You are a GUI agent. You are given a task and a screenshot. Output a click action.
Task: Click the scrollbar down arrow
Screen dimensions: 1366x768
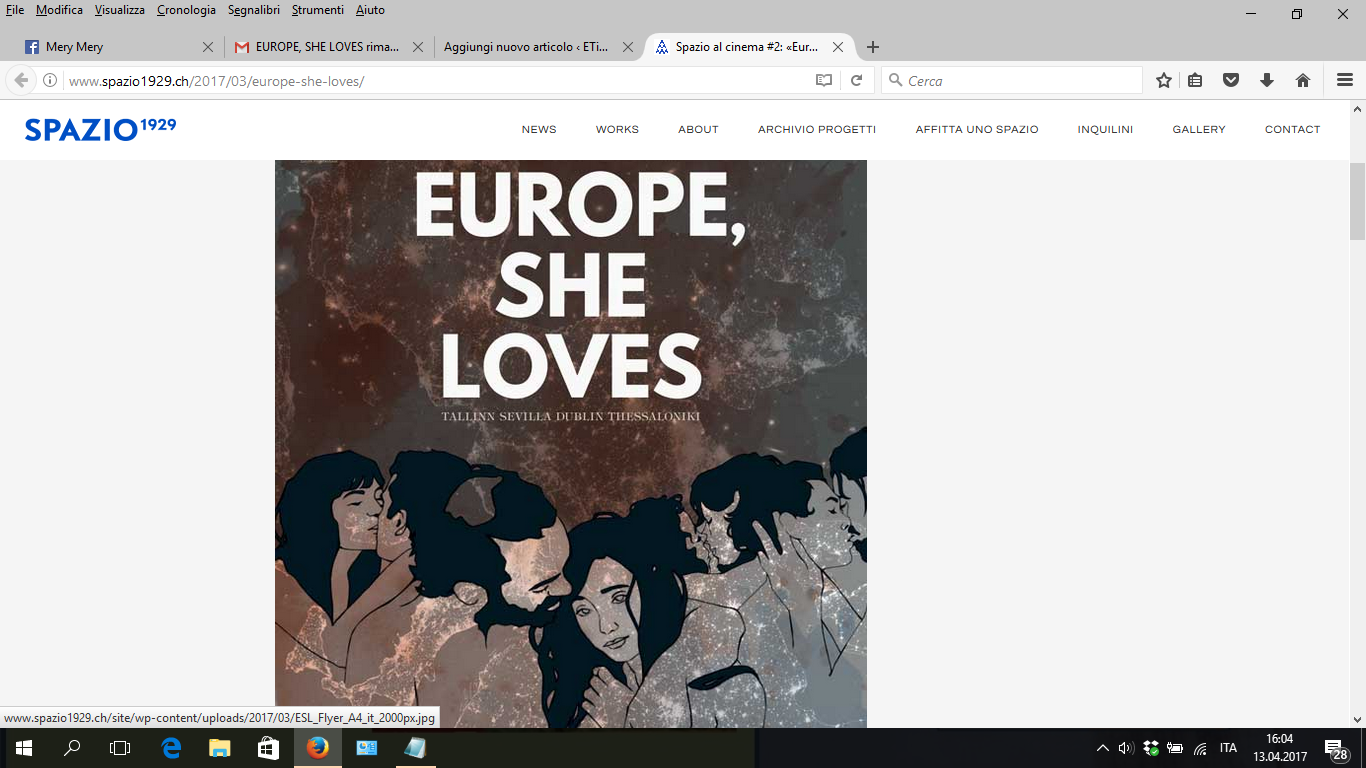pos(1357,719)
